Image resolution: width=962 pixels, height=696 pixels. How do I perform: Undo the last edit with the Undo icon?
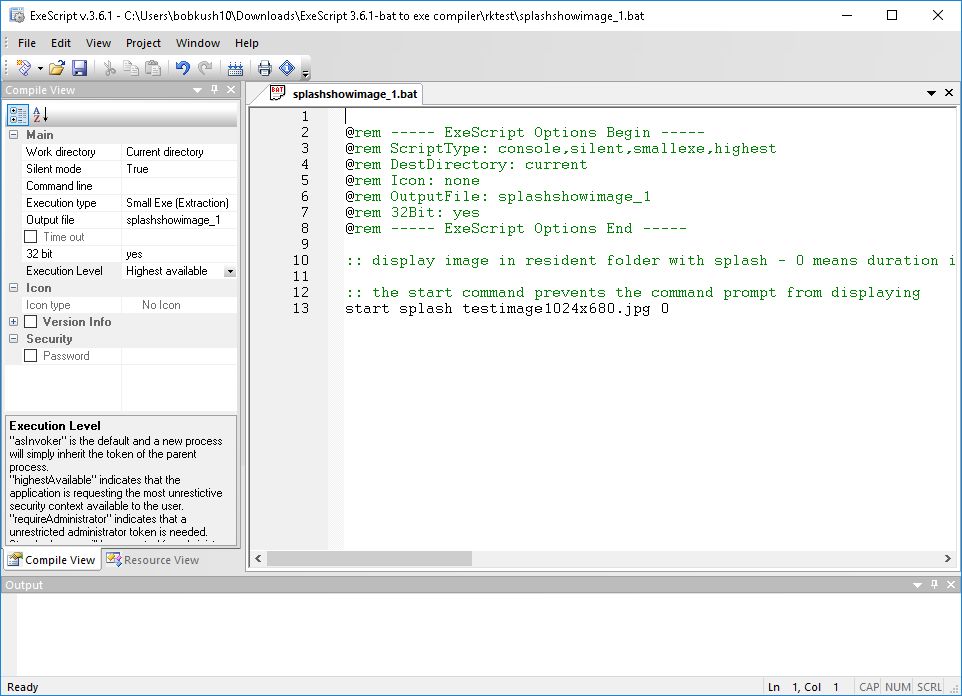(182, 67)
